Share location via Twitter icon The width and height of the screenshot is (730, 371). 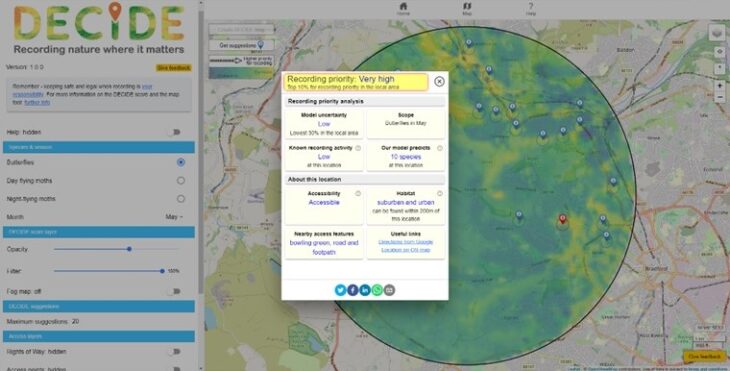[x=340, y=290]
